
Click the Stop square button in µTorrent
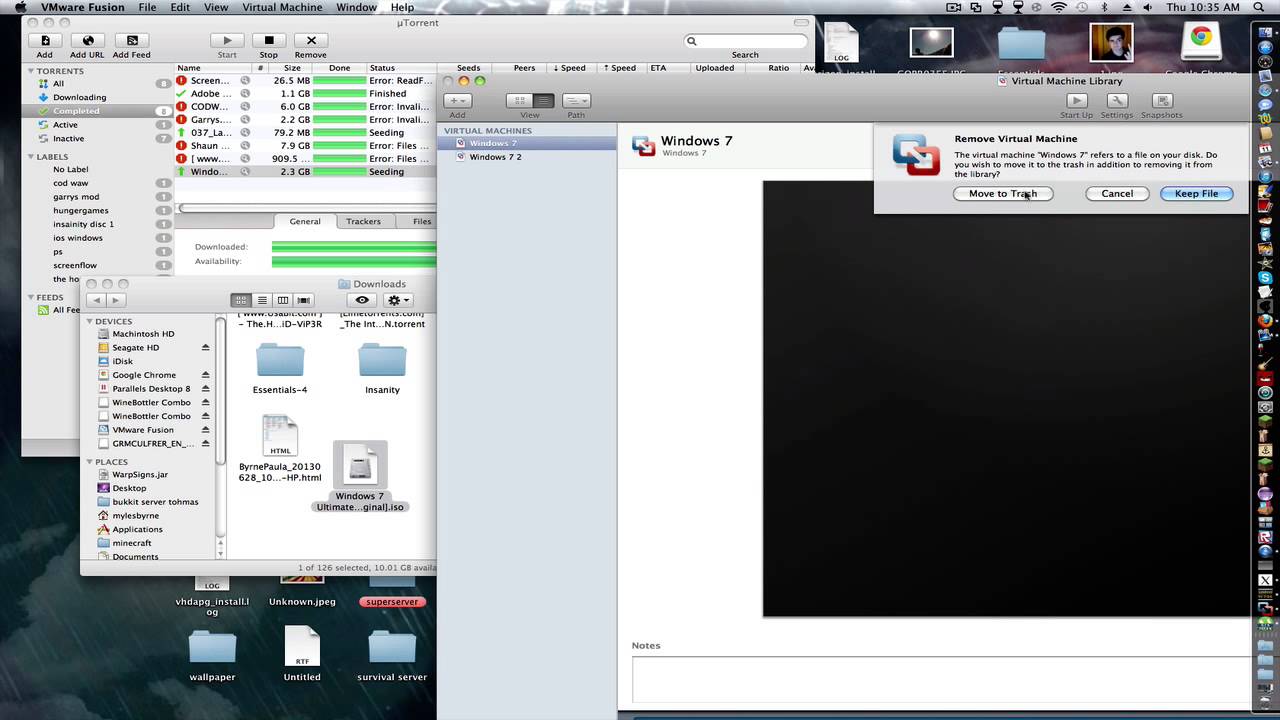[x=269, y=41]
